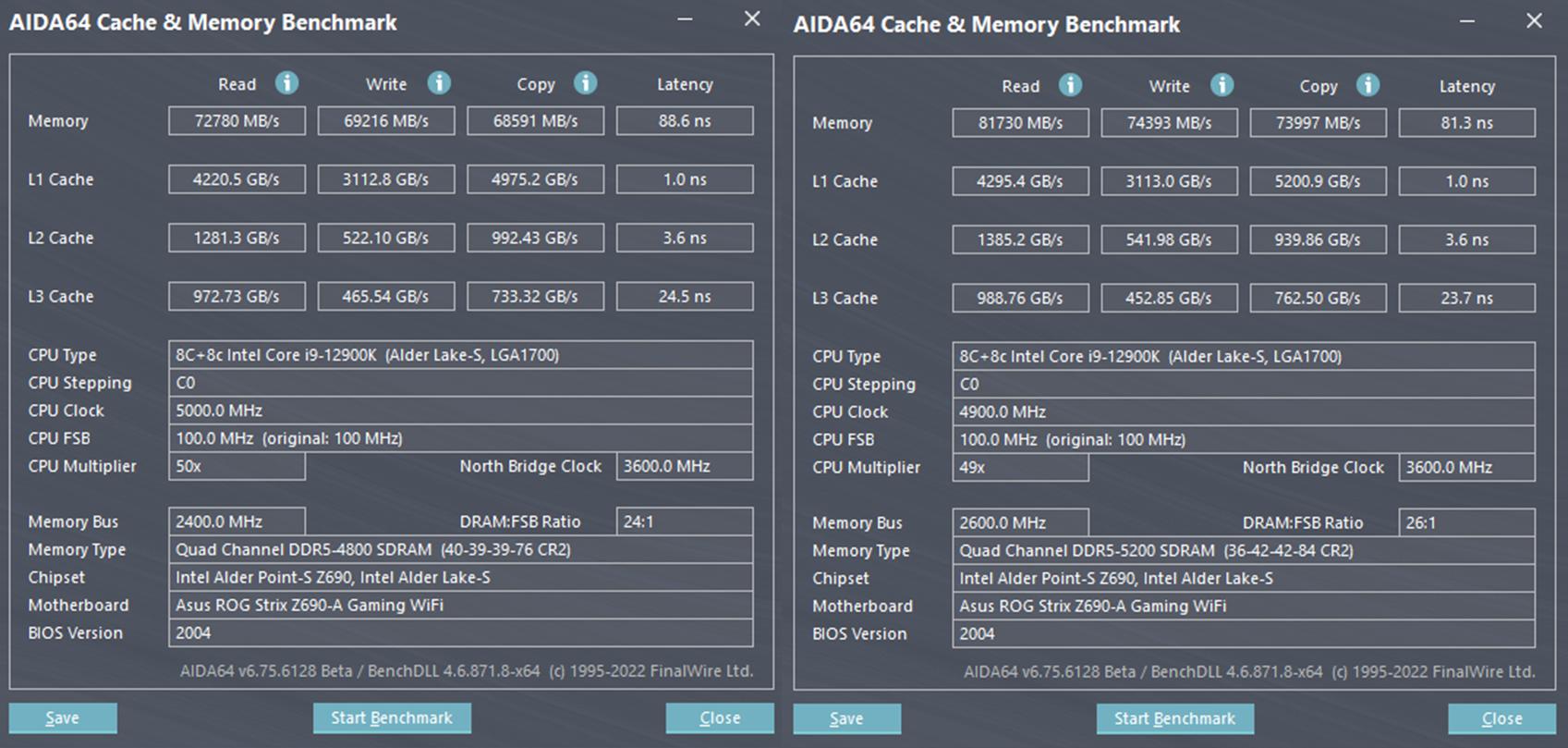Click Close button in the left window

tap(719, 718)
